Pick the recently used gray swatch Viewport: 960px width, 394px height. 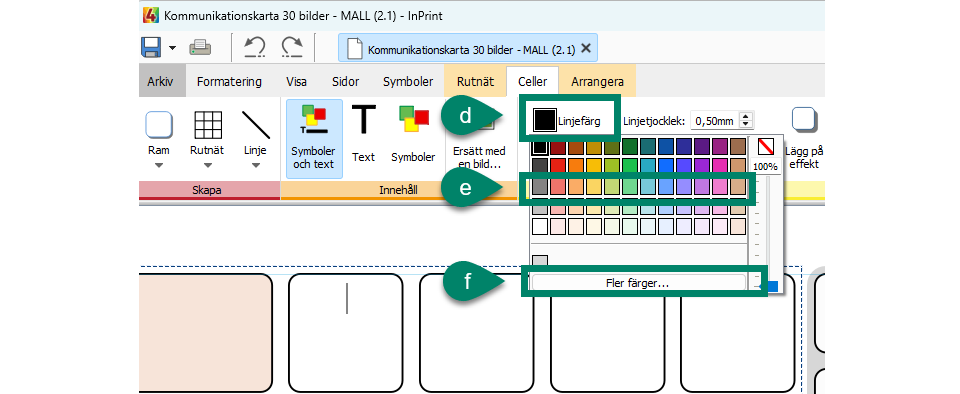click(x=539, y=261)
